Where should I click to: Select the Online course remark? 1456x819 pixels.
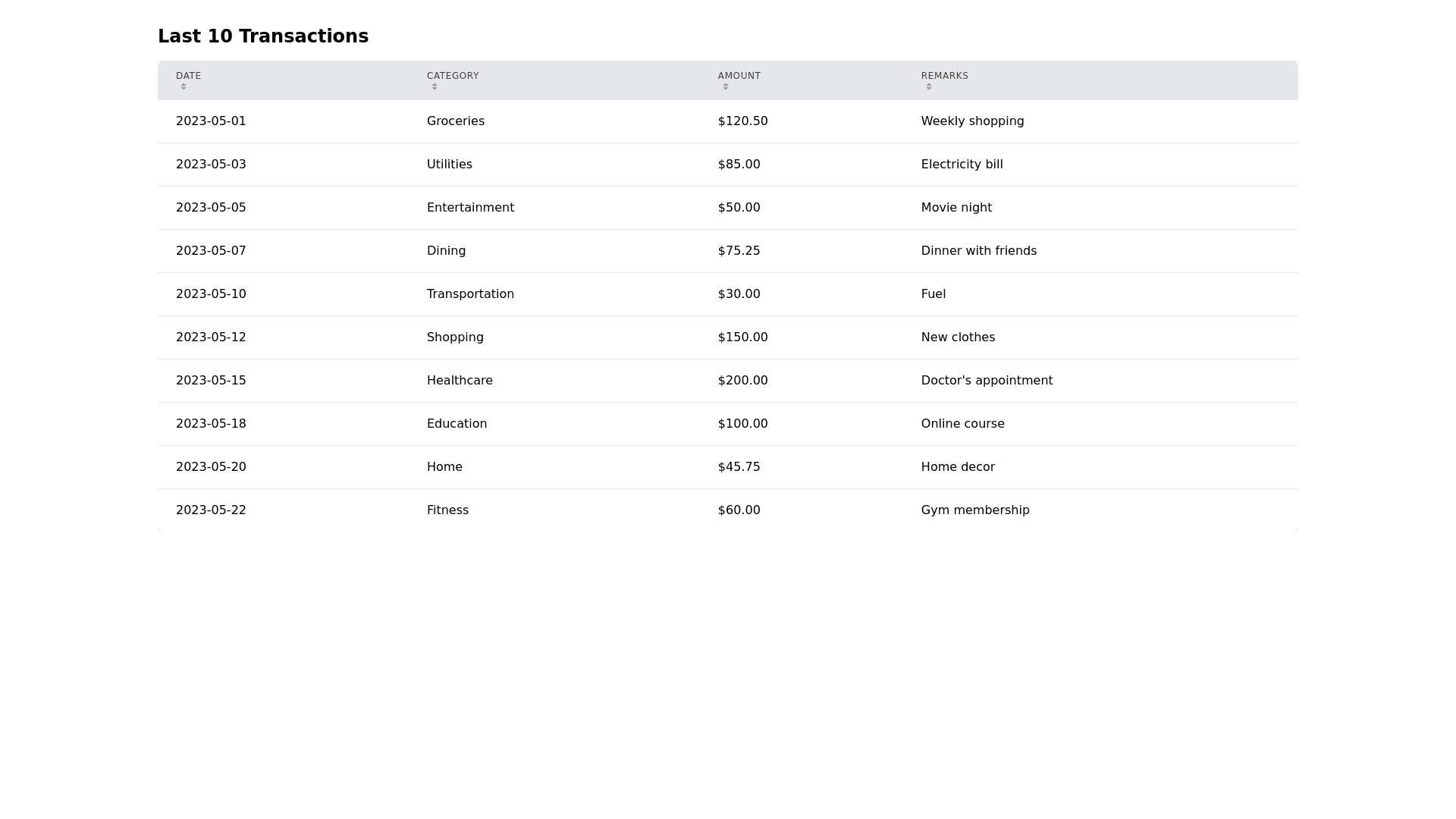962,424
